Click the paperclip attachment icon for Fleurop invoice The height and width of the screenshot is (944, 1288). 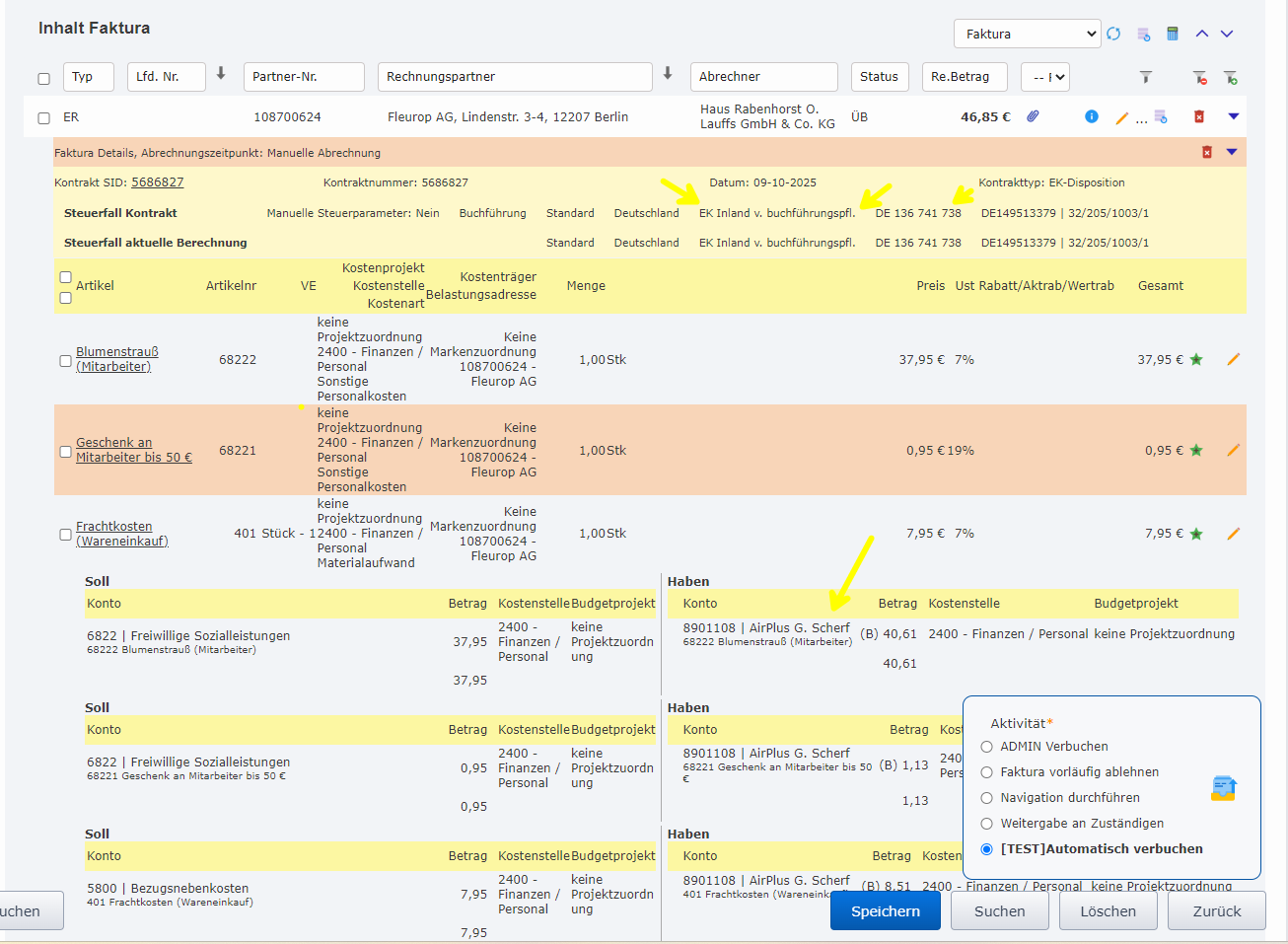coord(1033,116)
